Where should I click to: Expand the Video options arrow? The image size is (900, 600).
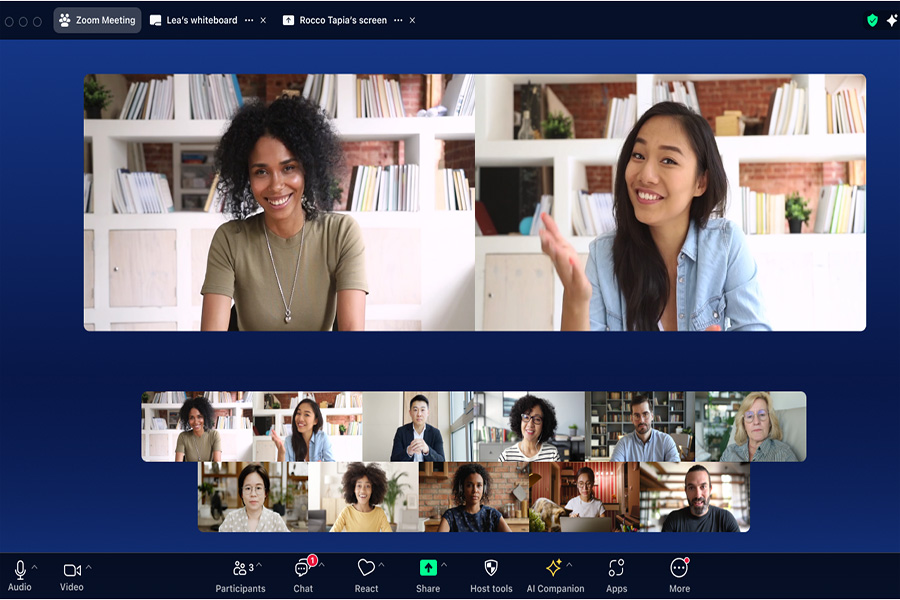[x=89, y=567]
